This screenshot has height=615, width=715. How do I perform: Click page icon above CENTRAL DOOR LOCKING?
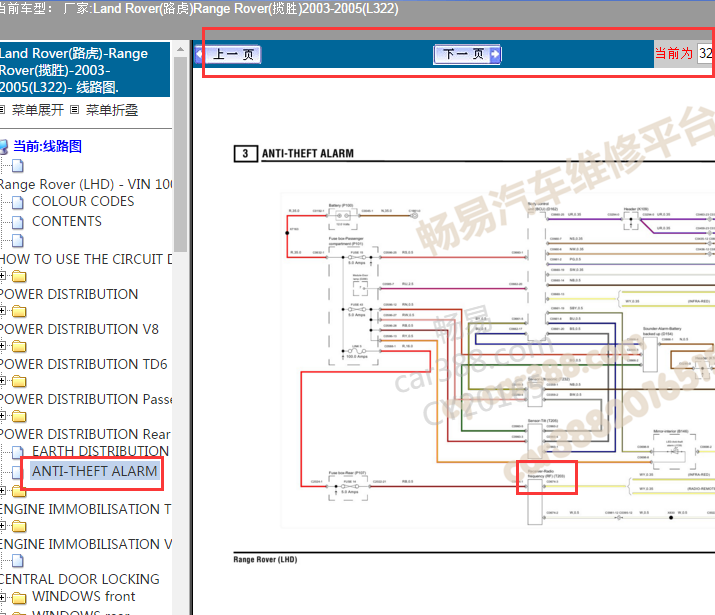(18, 561)
